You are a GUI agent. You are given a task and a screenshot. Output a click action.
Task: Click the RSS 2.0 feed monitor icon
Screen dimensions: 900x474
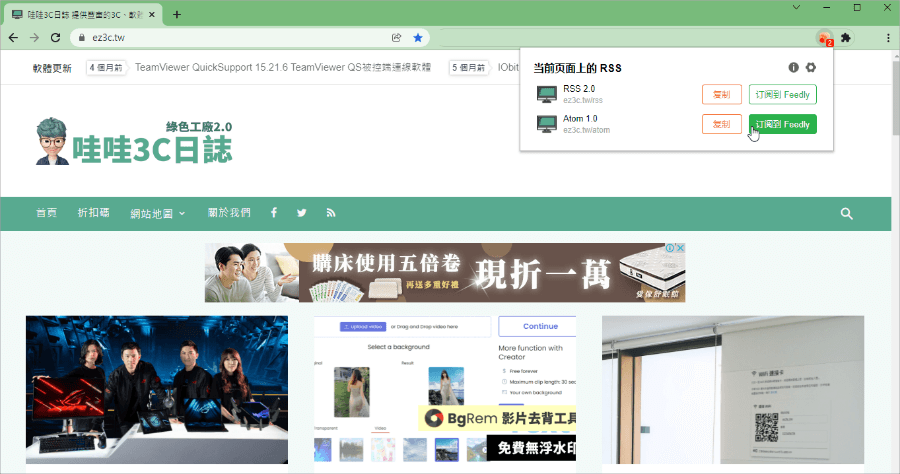(x=546, y=94)
